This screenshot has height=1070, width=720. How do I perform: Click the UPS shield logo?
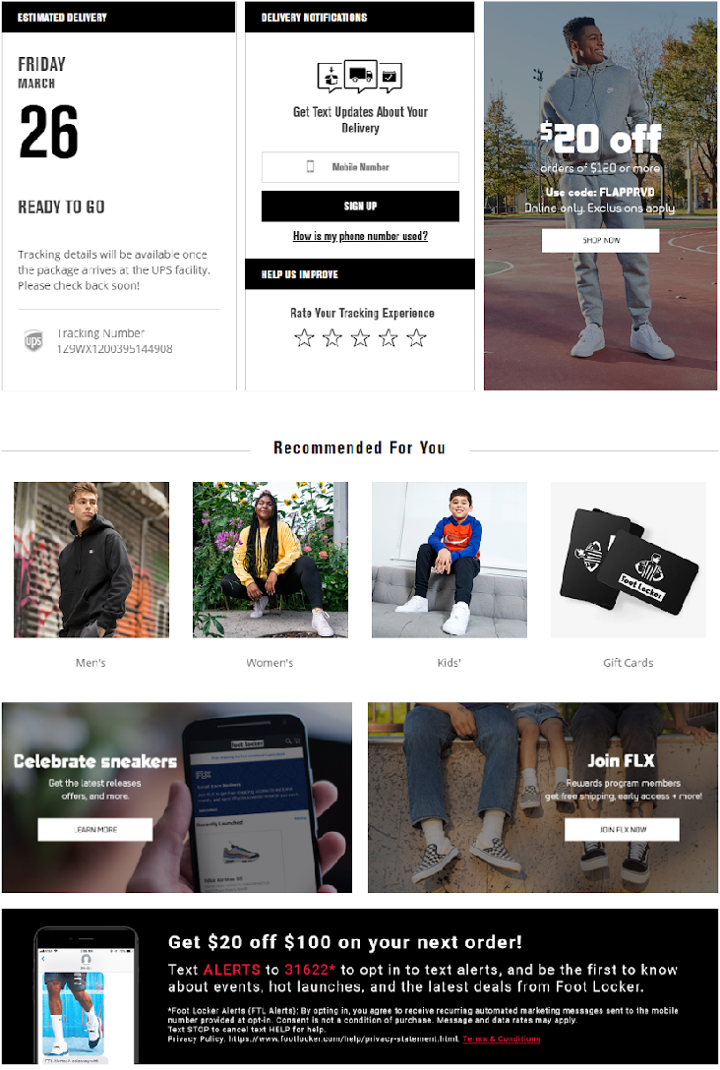click(x=33, y=340)
